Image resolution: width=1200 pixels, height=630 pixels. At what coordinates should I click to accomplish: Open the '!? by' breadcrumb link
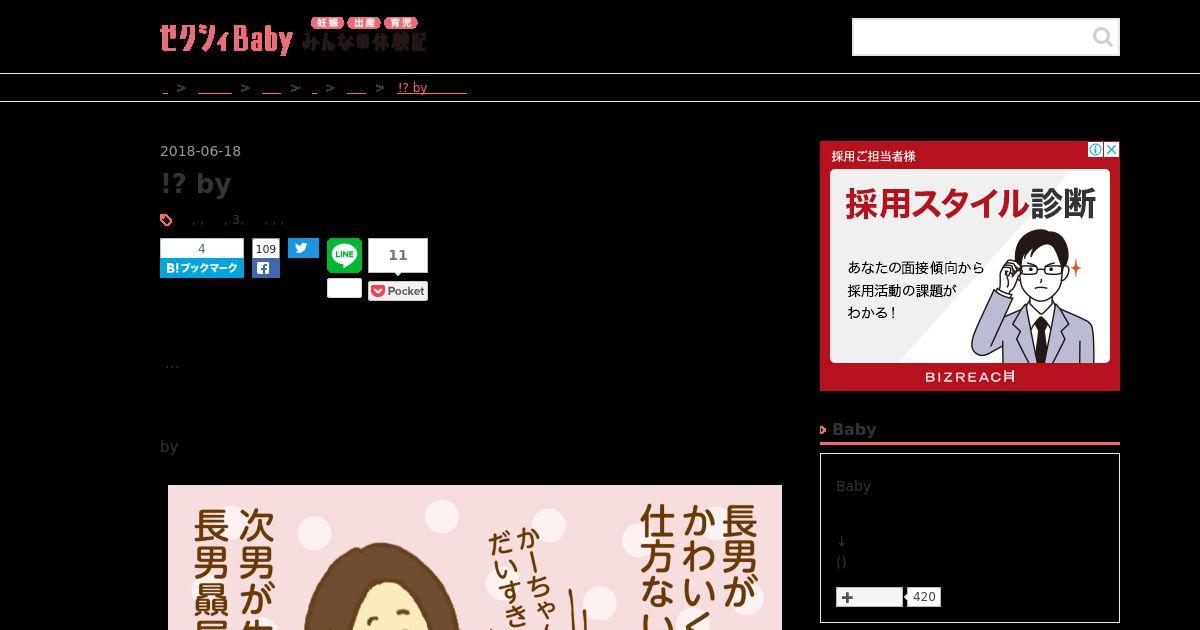[432, 88]
